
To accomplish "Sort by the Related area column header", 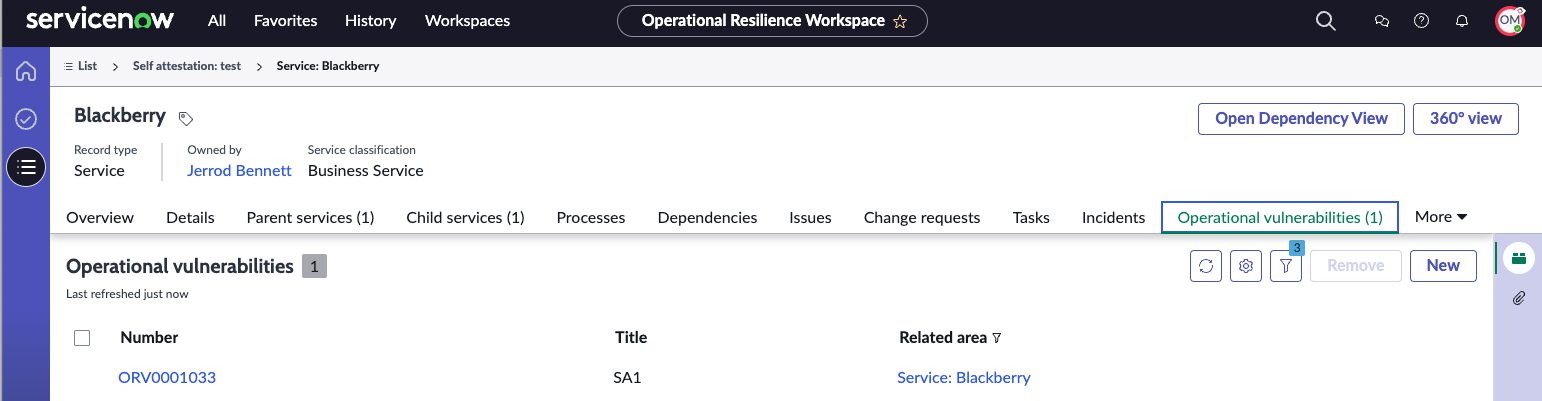I will pyautogui.click(x=943, y=338).
